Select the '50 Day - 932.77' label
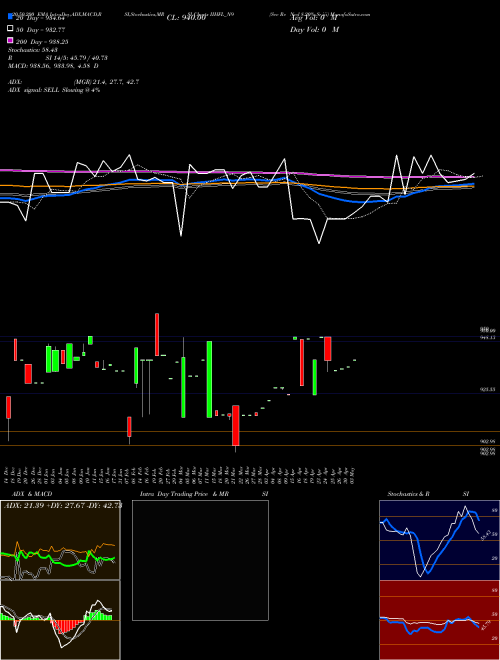500x660 pixels. 40,30
